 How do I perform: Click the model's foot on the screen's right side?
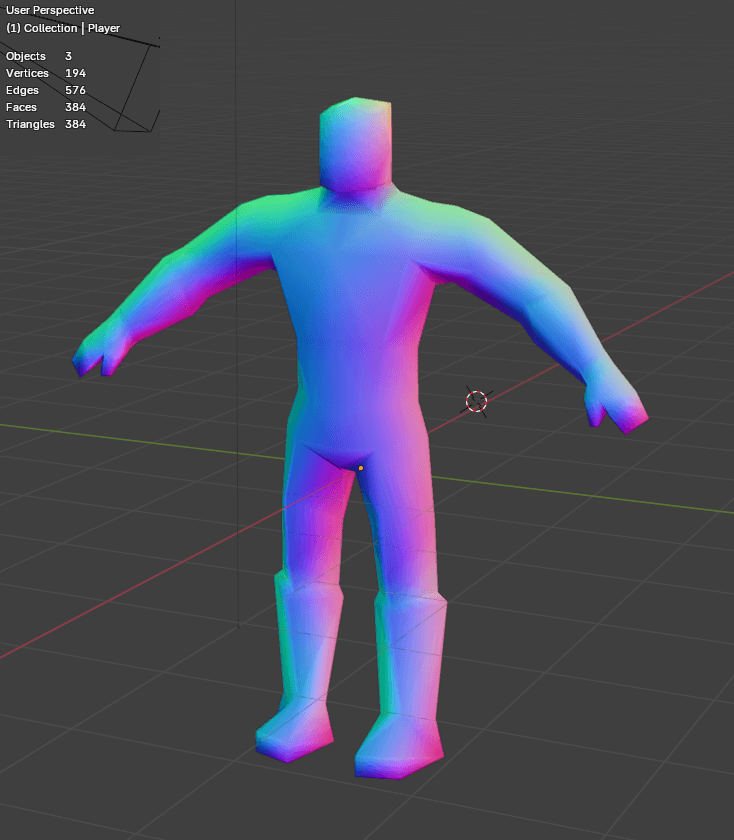401,747
